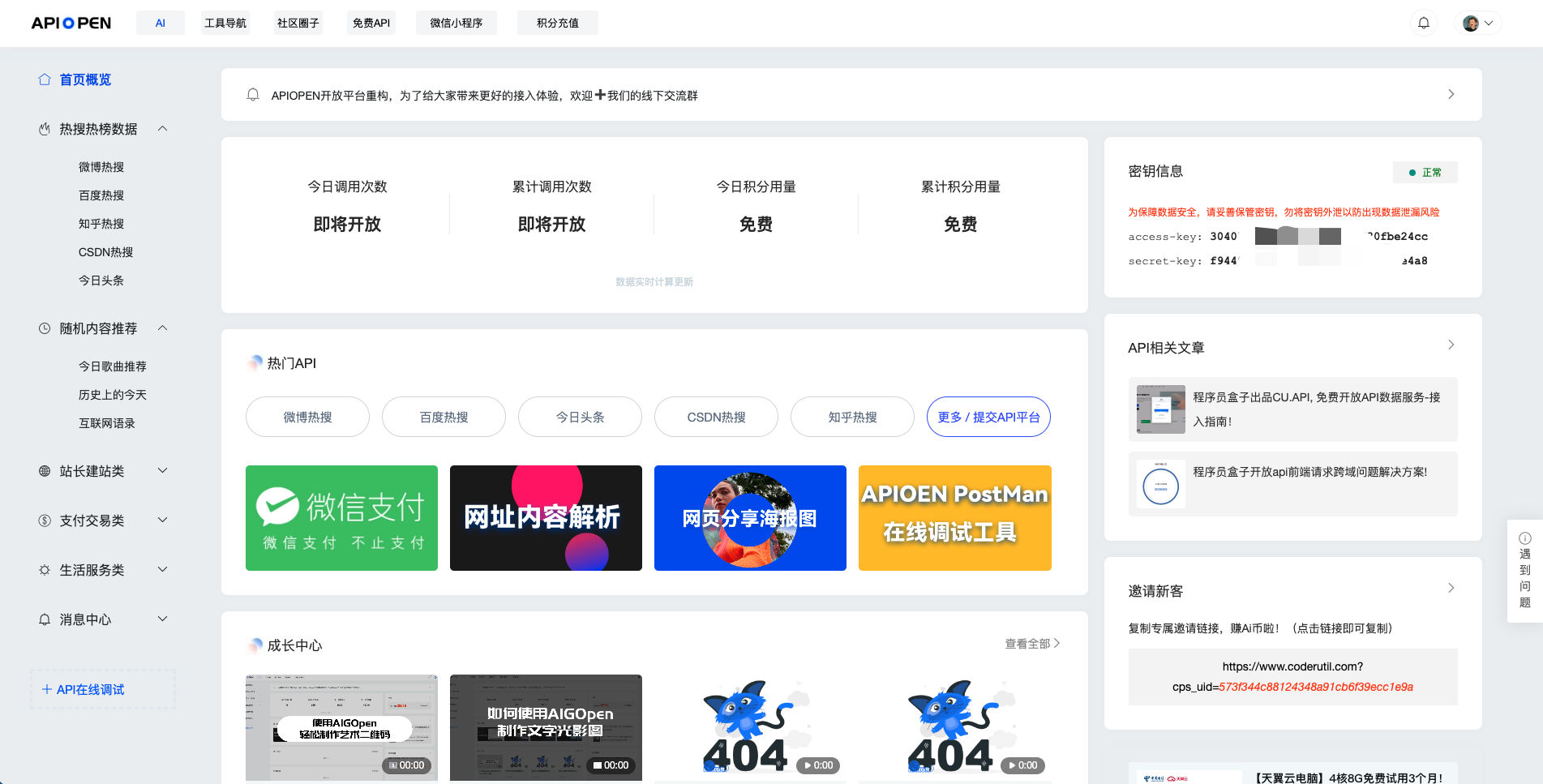Click the gear icon beside 生活服务类
This screenshot has width=1543, height=784.
45,570
